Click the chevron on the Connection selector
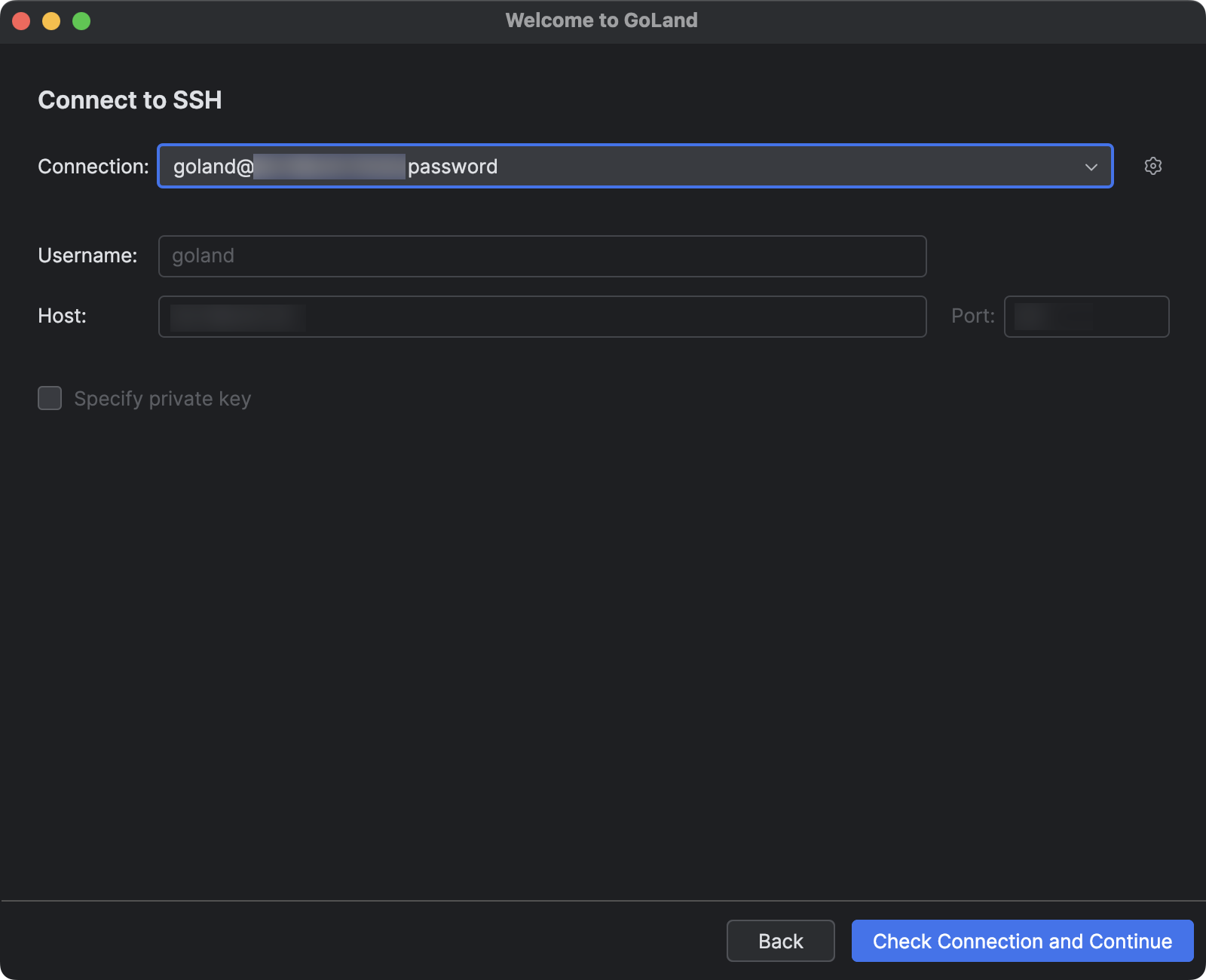Image resolution: width=1206 pixels, height=980 pixels. [1091, 166]
